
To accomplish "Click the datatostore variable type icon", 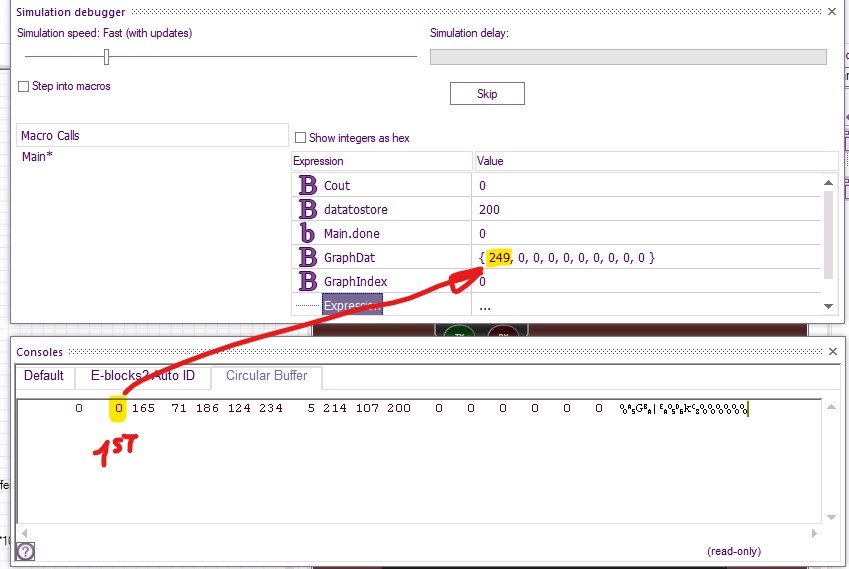I will point(308,210).
